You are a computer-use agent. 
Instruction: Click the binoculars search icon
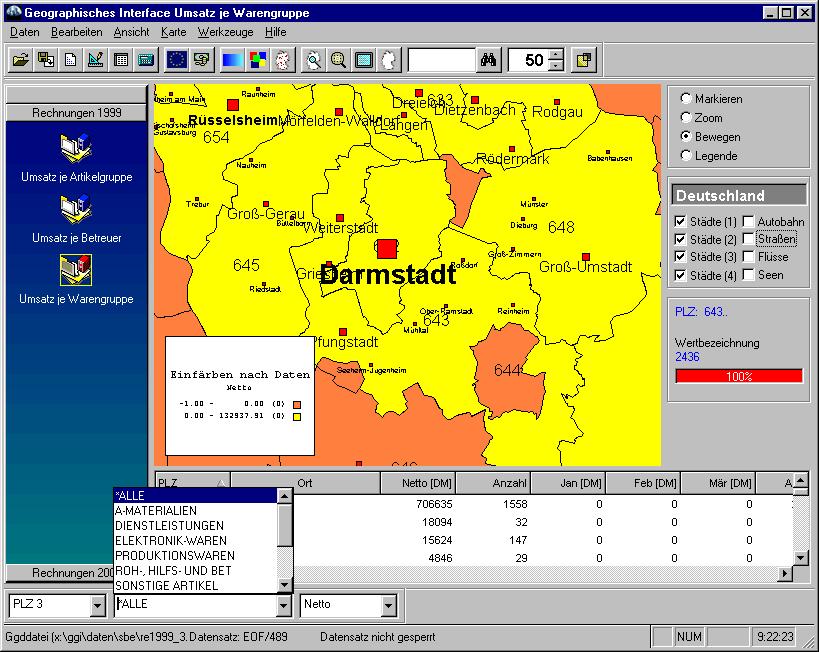(489, 60)
